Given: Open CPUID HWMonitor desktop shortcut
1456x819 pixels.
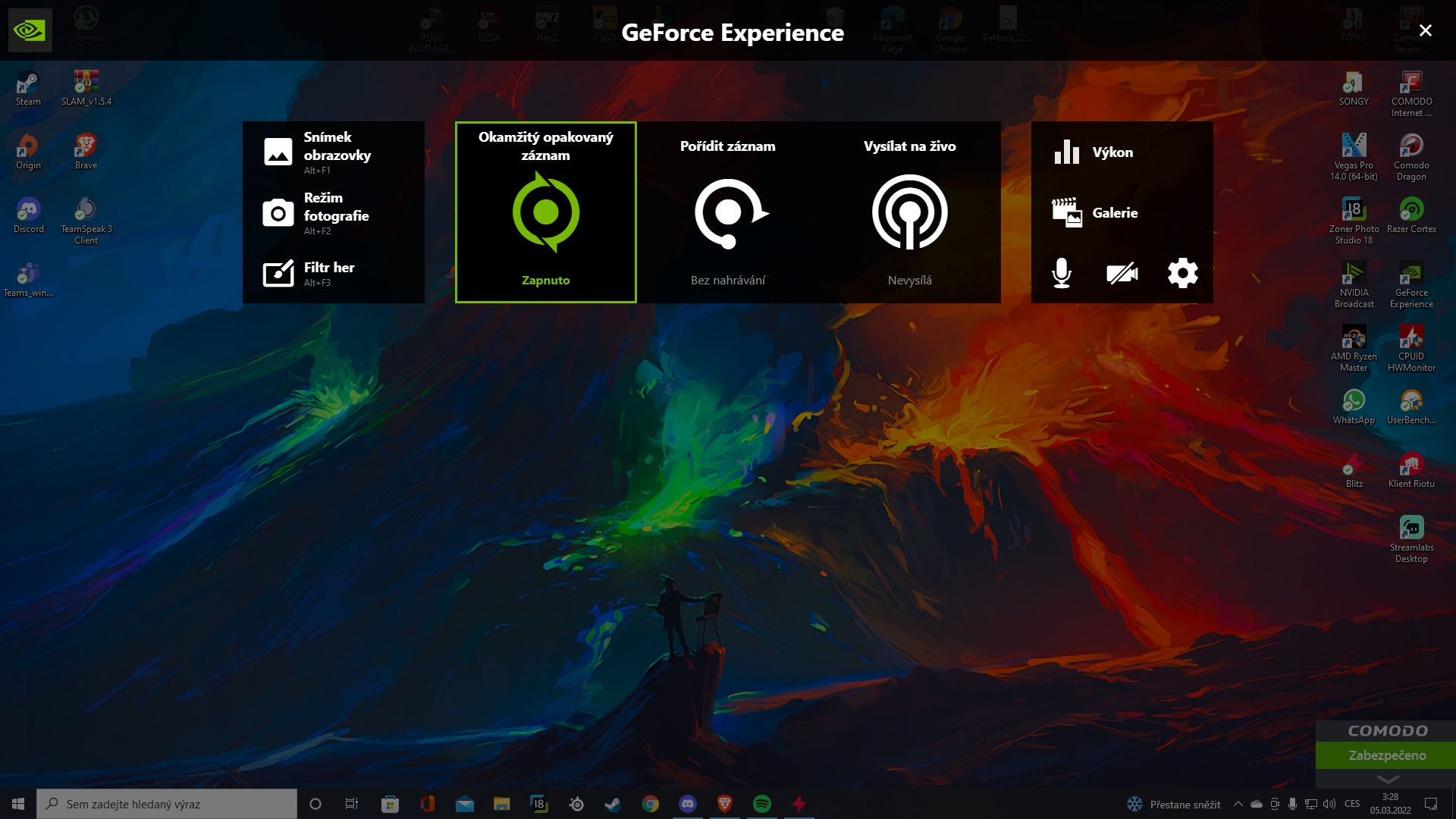Looking at the screenshot, I should coord(1411,348).
